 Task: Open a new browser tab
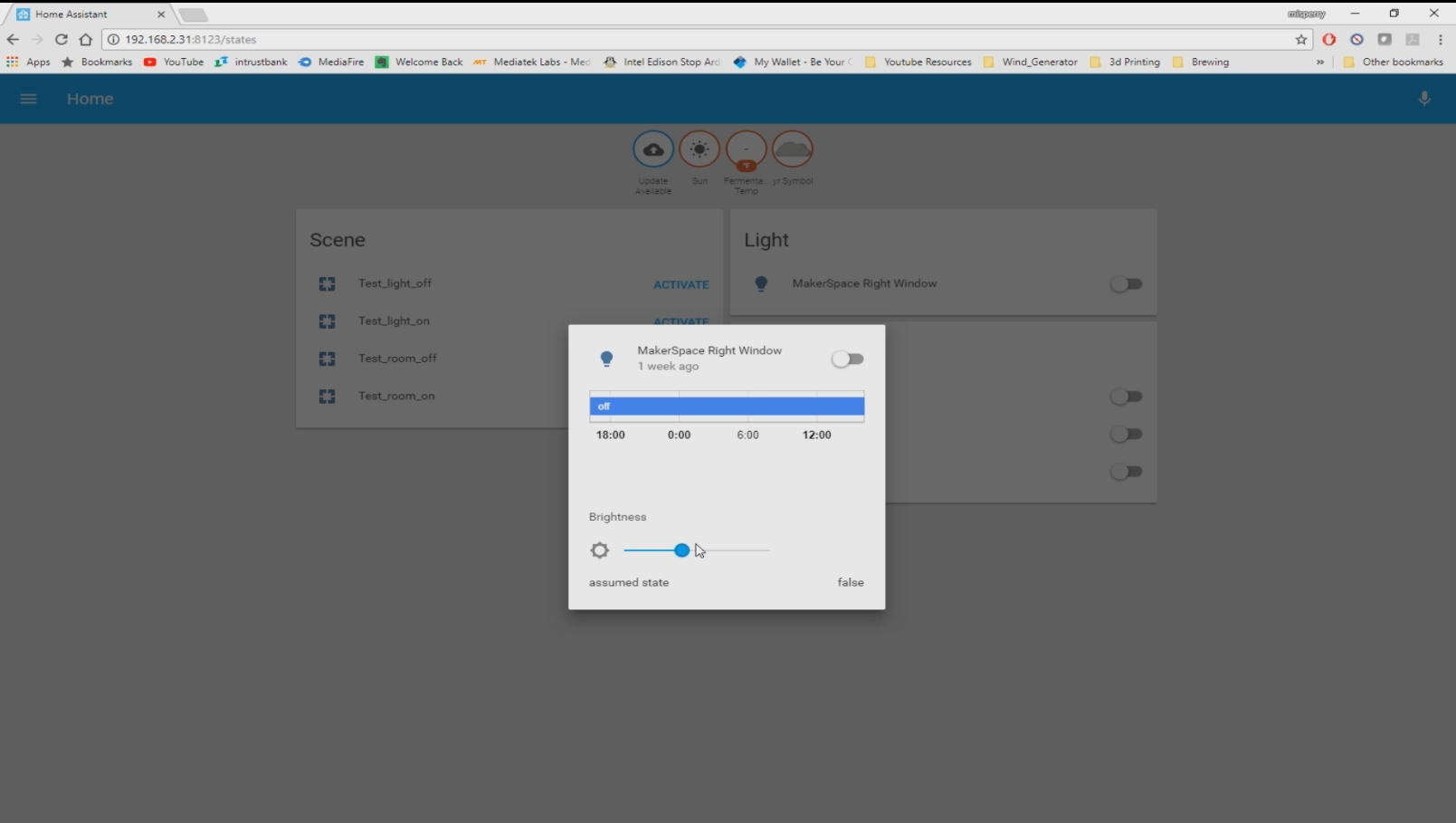[x=193, y=14]
